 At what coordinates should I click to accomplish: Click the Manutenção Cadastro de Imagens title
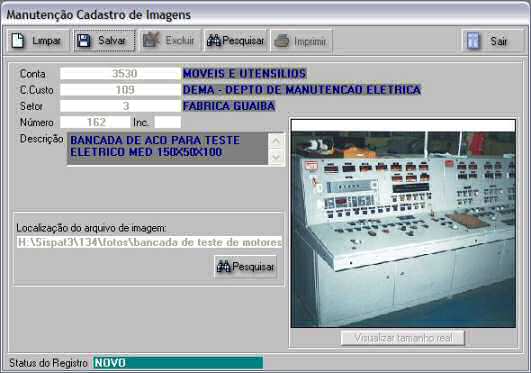point(99,15)
